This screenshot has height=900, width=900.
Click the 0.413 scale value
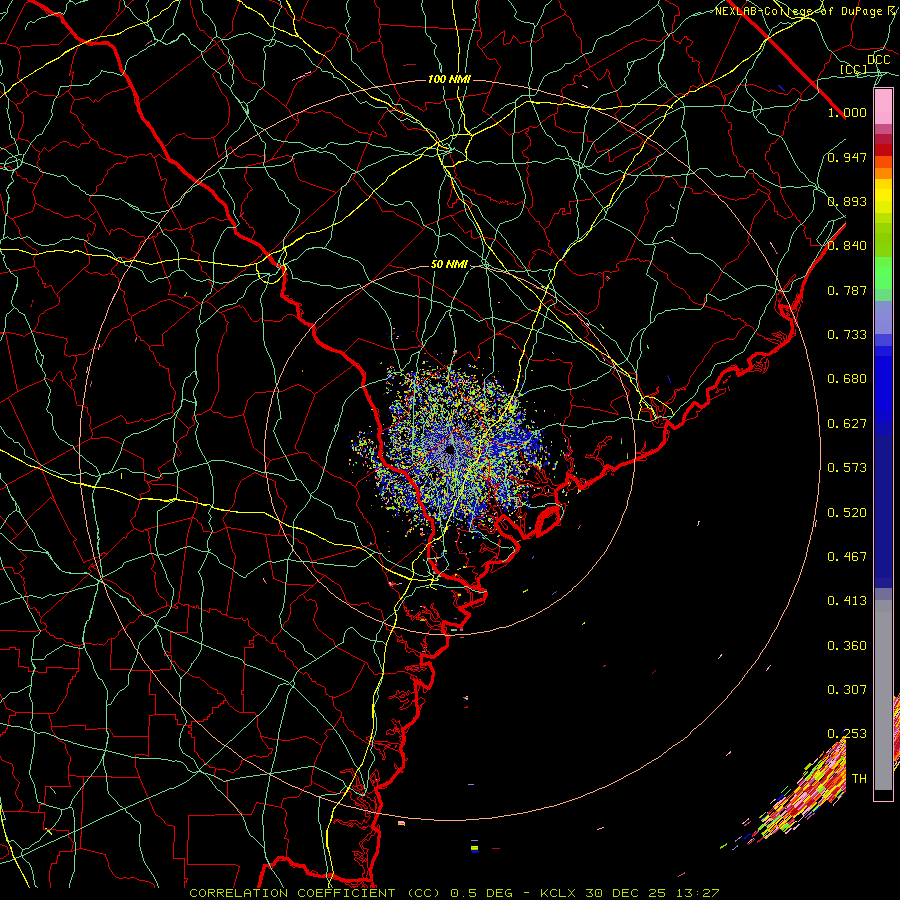847,601
